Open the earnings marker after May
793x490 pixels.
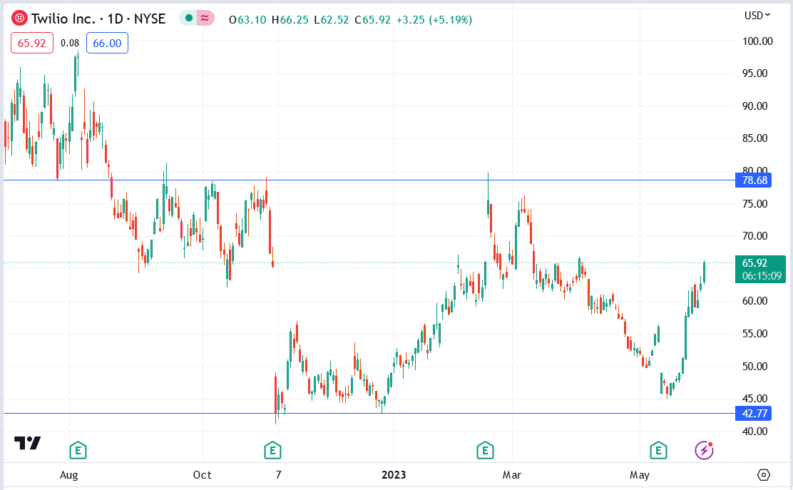(x=658, y=450)
